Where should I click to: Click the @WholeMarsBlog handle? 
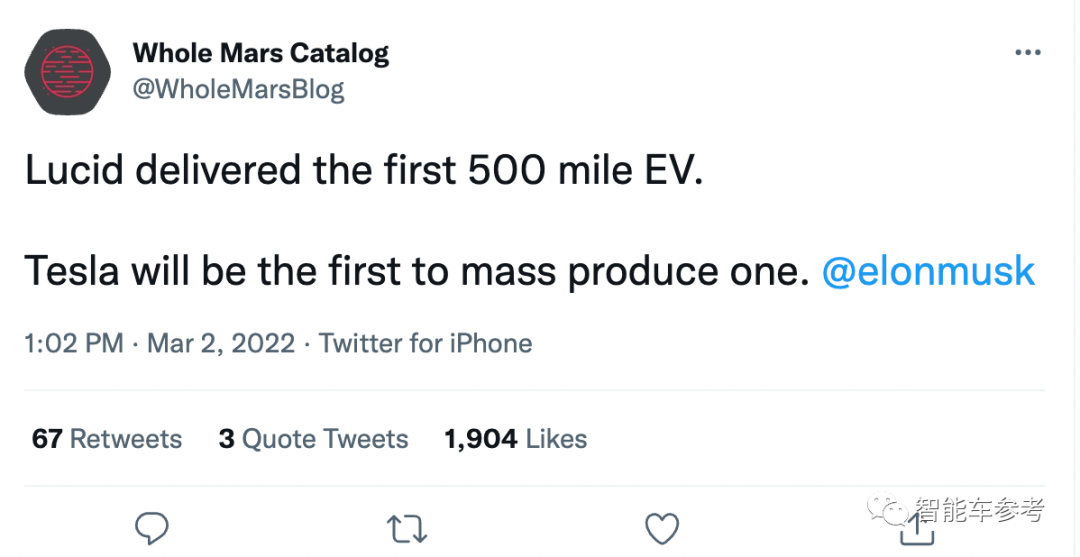coord(238,90)
